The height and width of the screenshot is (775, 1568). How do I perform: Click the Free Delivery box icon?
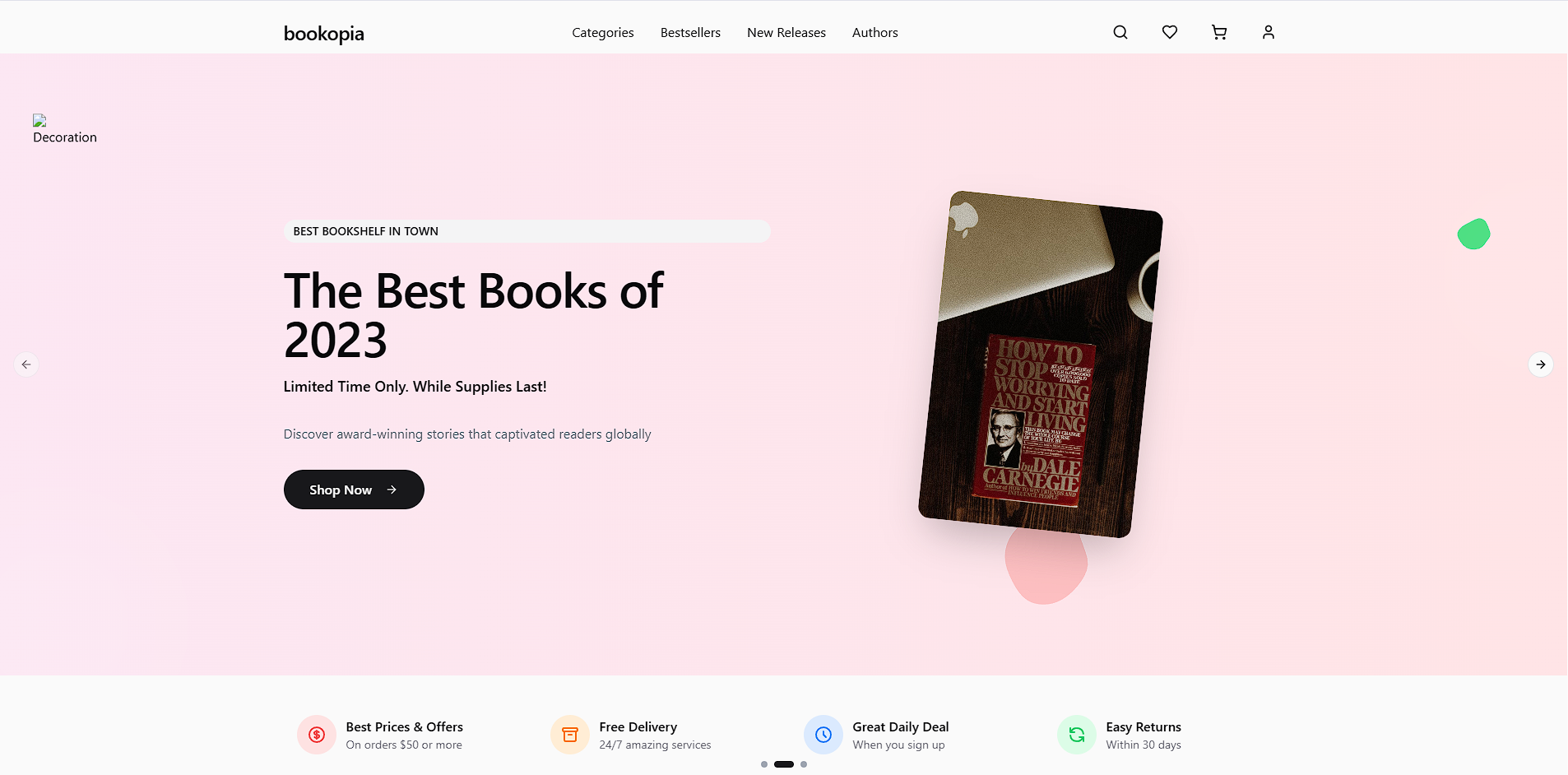point(569,734)
